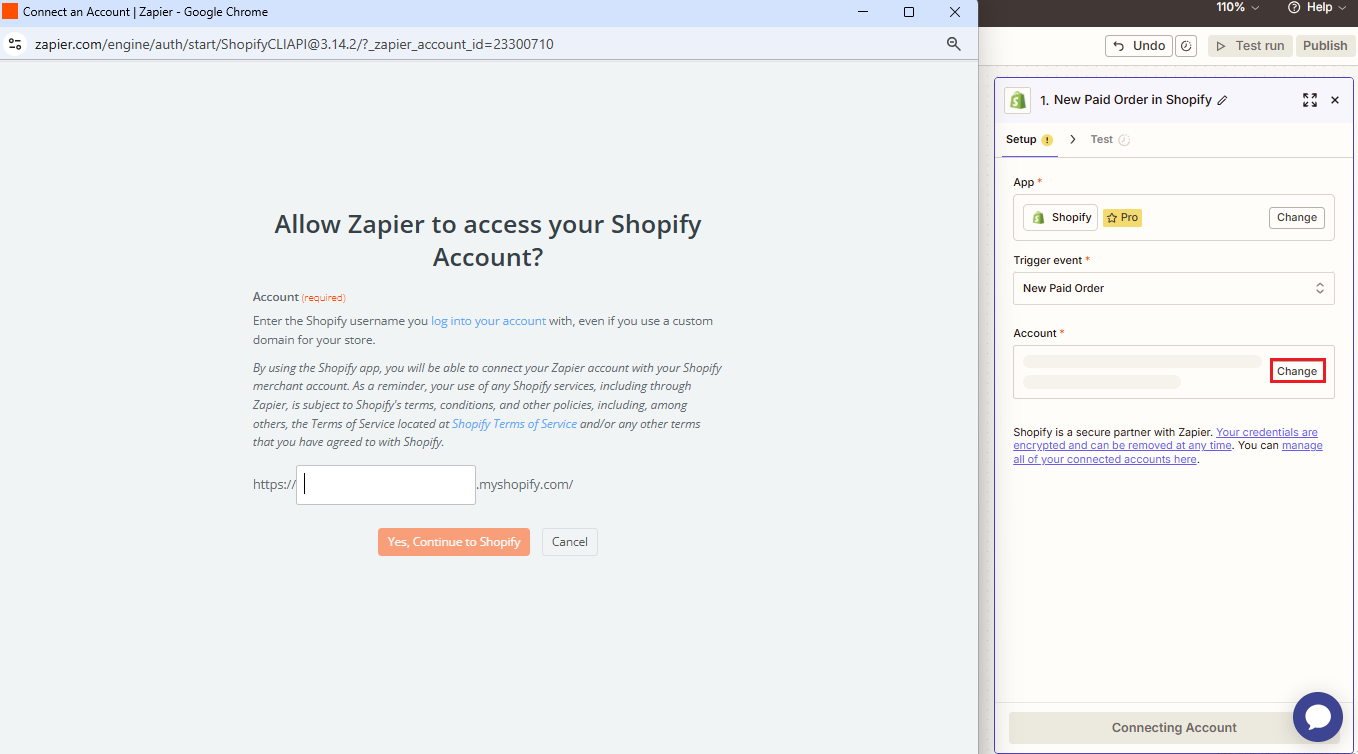Open 'manage all of your connected accounts here' link
The width and height of the screenshot is (1358, 754).
1168,453
